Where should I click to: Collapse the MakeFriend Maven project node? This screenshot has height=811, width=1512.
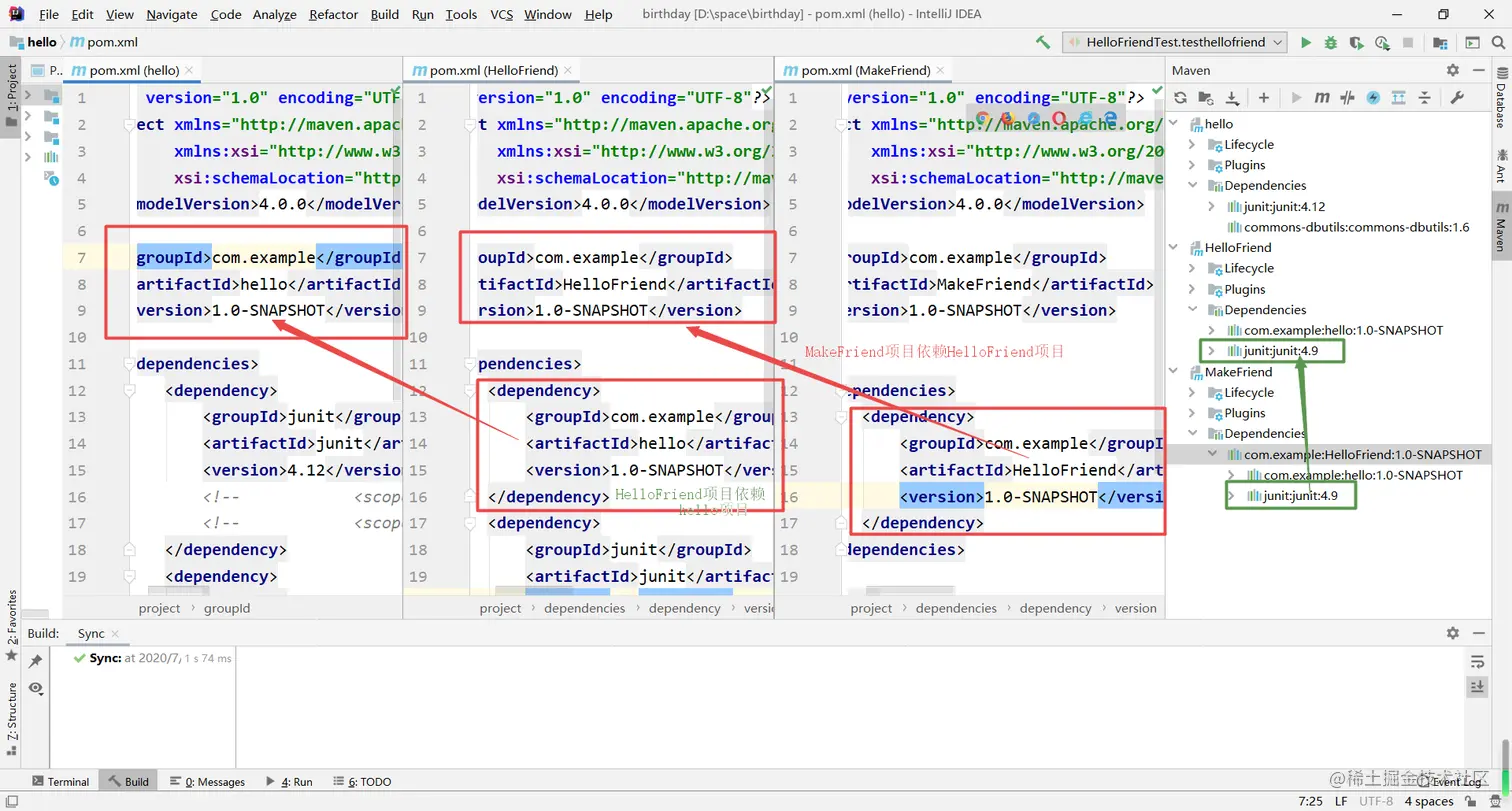(x=1175, y=372)
